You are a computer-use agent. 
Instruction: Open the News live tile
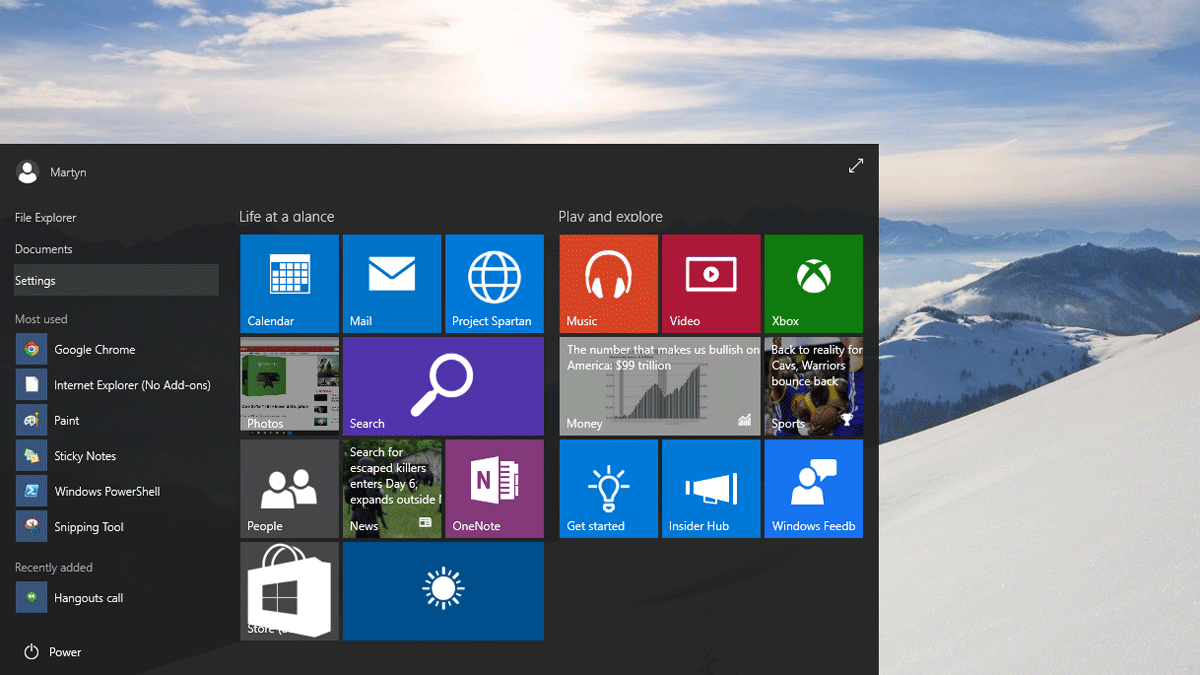click(392, 489)
